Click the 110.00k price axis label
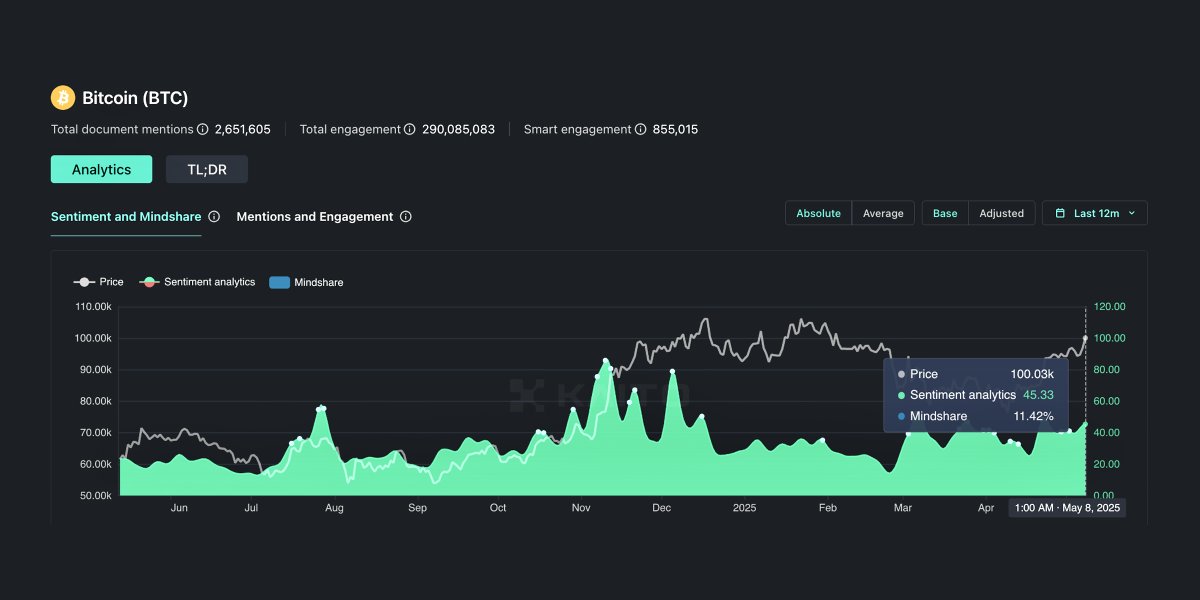 coord(91,306)
